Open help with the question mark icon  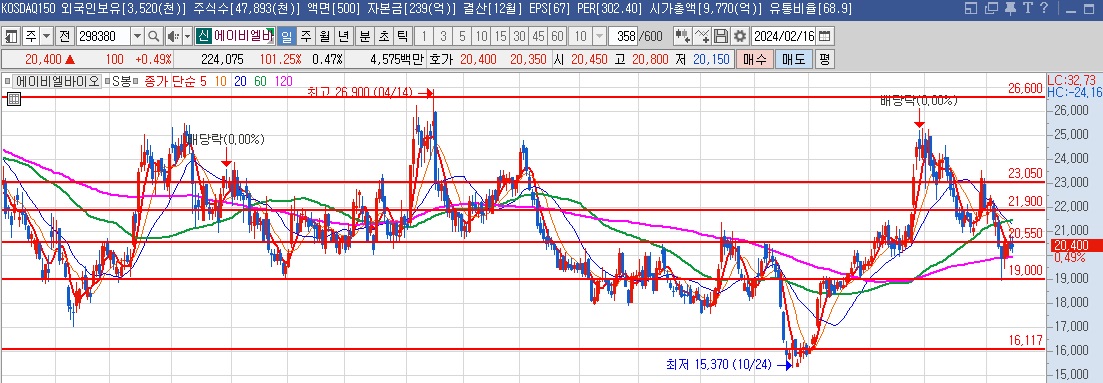tap(1043, 8)
